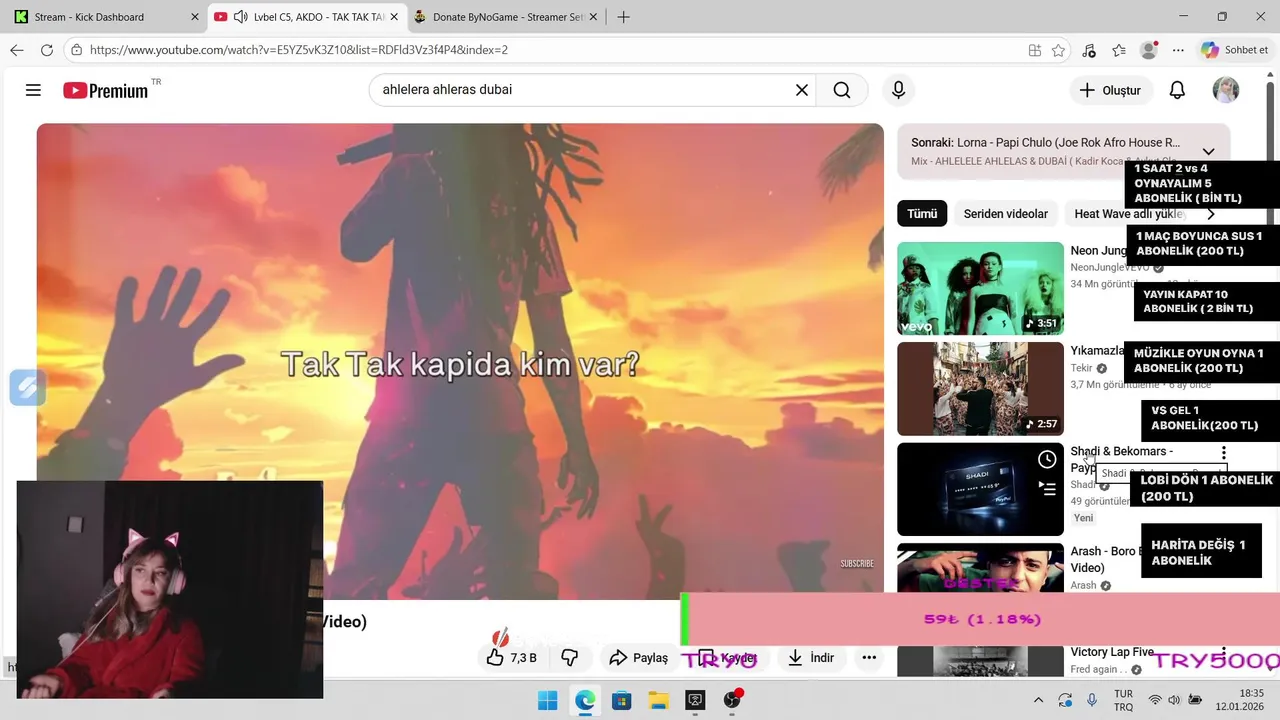Start voice search with the microphone
This screenshot has width=1280, height=720.
point(898,90)
